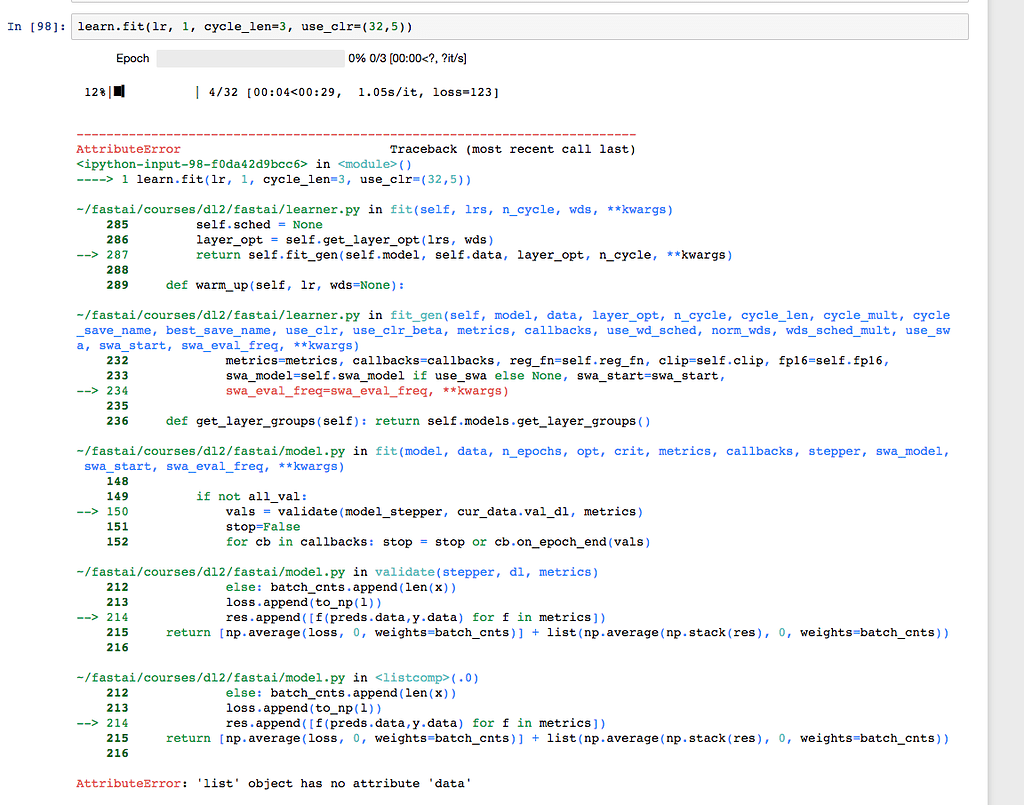Click the 'Traceback (most recent call last)' text
Image resolution: width=1024 pixels, height=805 pixels.
coord(512,149)
